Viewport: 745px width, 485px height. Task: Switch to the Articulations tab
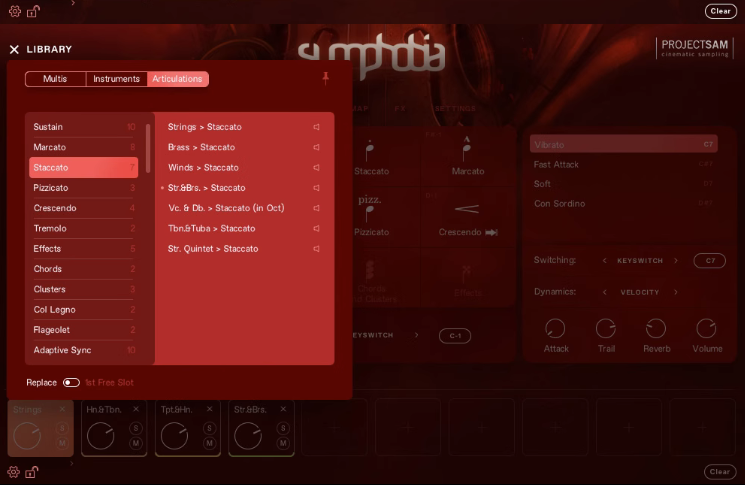pyautogui.click(x=178, y=79)
